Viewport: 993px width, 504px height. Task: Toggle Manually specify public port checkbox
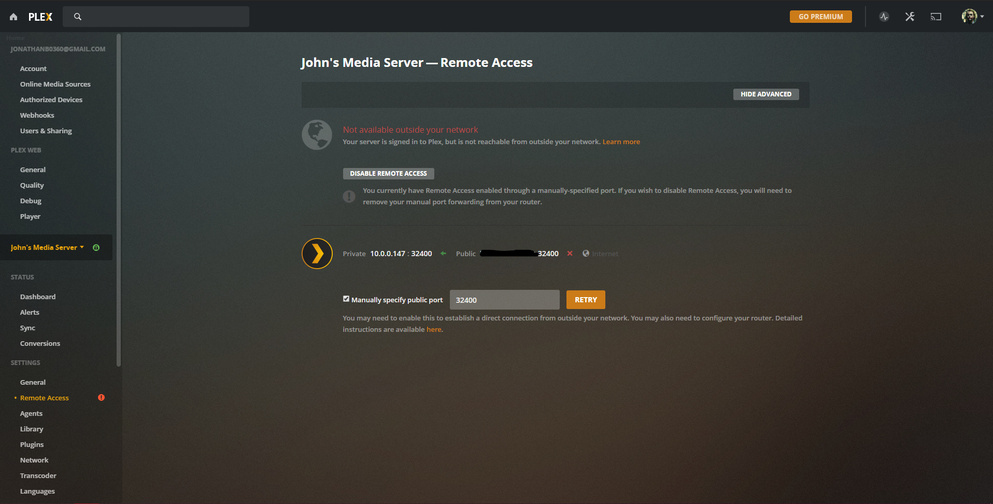pyautogui.click(x=346, y=299)
